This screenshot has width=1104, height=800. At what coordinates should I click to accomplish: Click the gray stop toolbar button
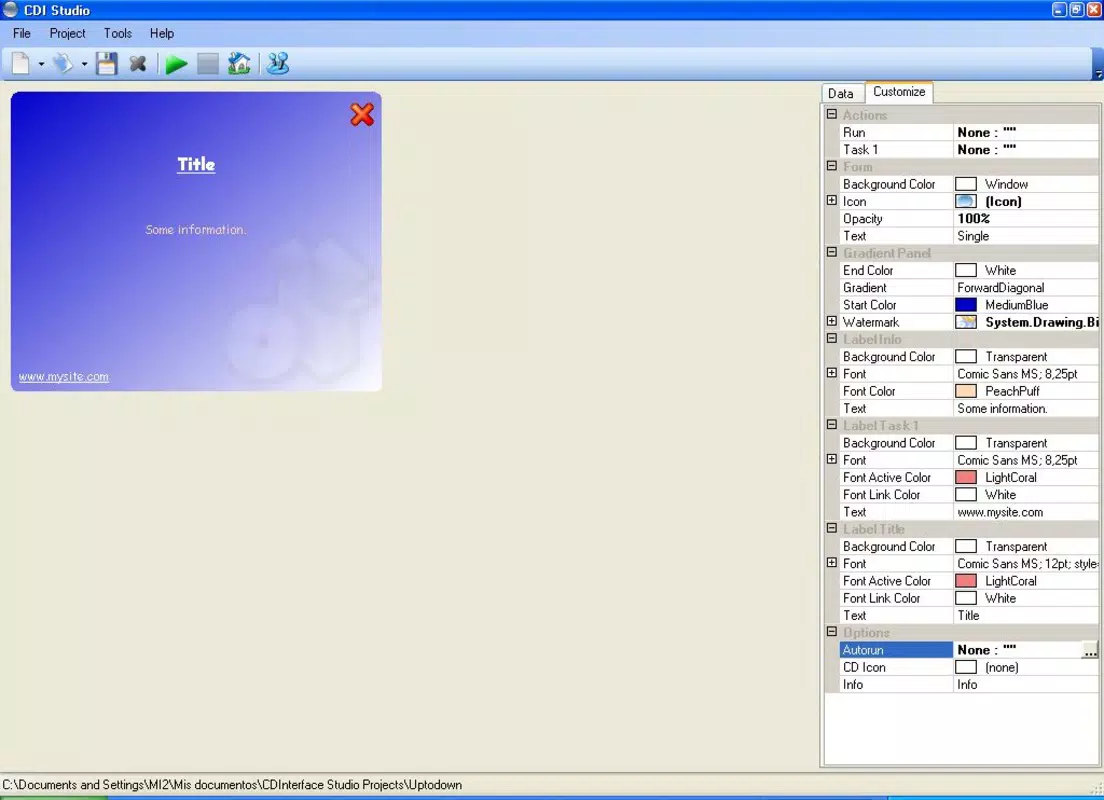click(208, 64)
